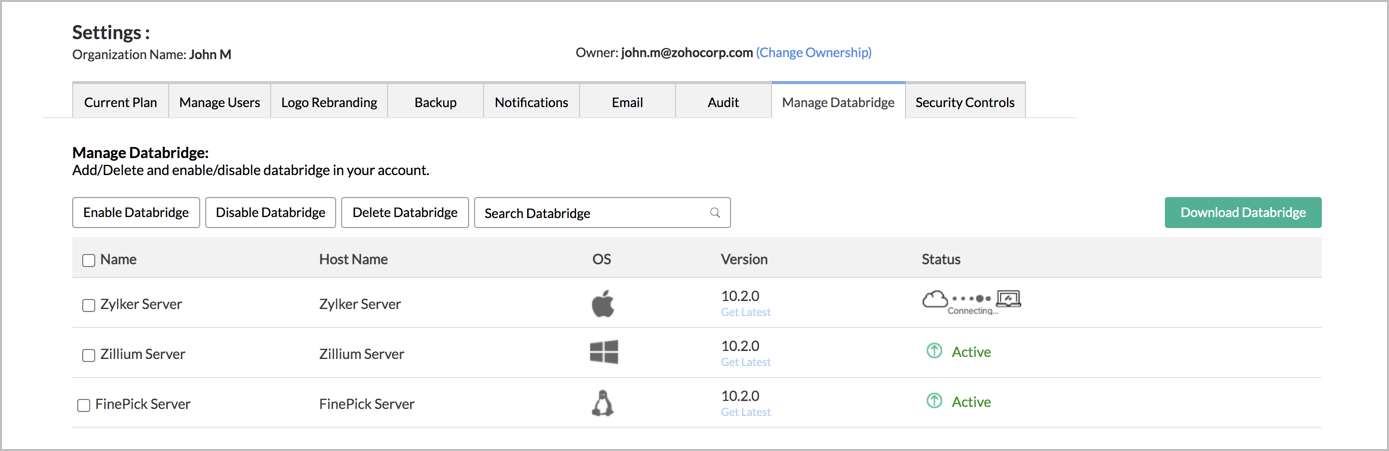Open the Audit tab
1389x451 pixels.
[x=723, y=102]
